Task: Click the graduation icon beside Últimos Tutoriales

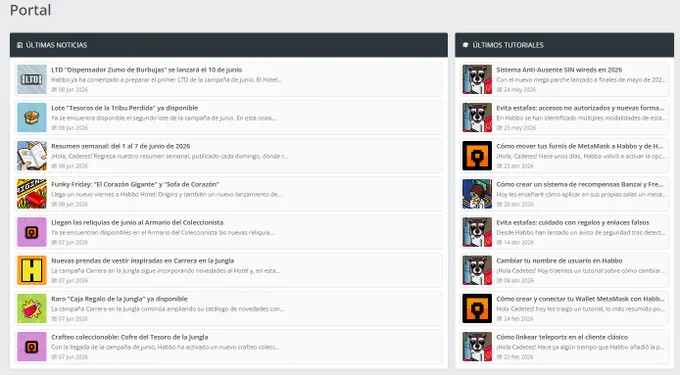Action: pos(466,45)
